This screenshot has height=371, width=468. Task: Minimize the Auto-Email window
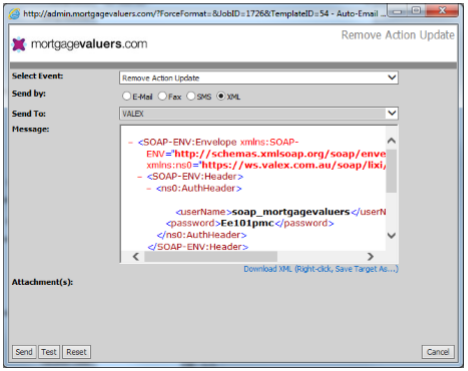click(396, 12)
